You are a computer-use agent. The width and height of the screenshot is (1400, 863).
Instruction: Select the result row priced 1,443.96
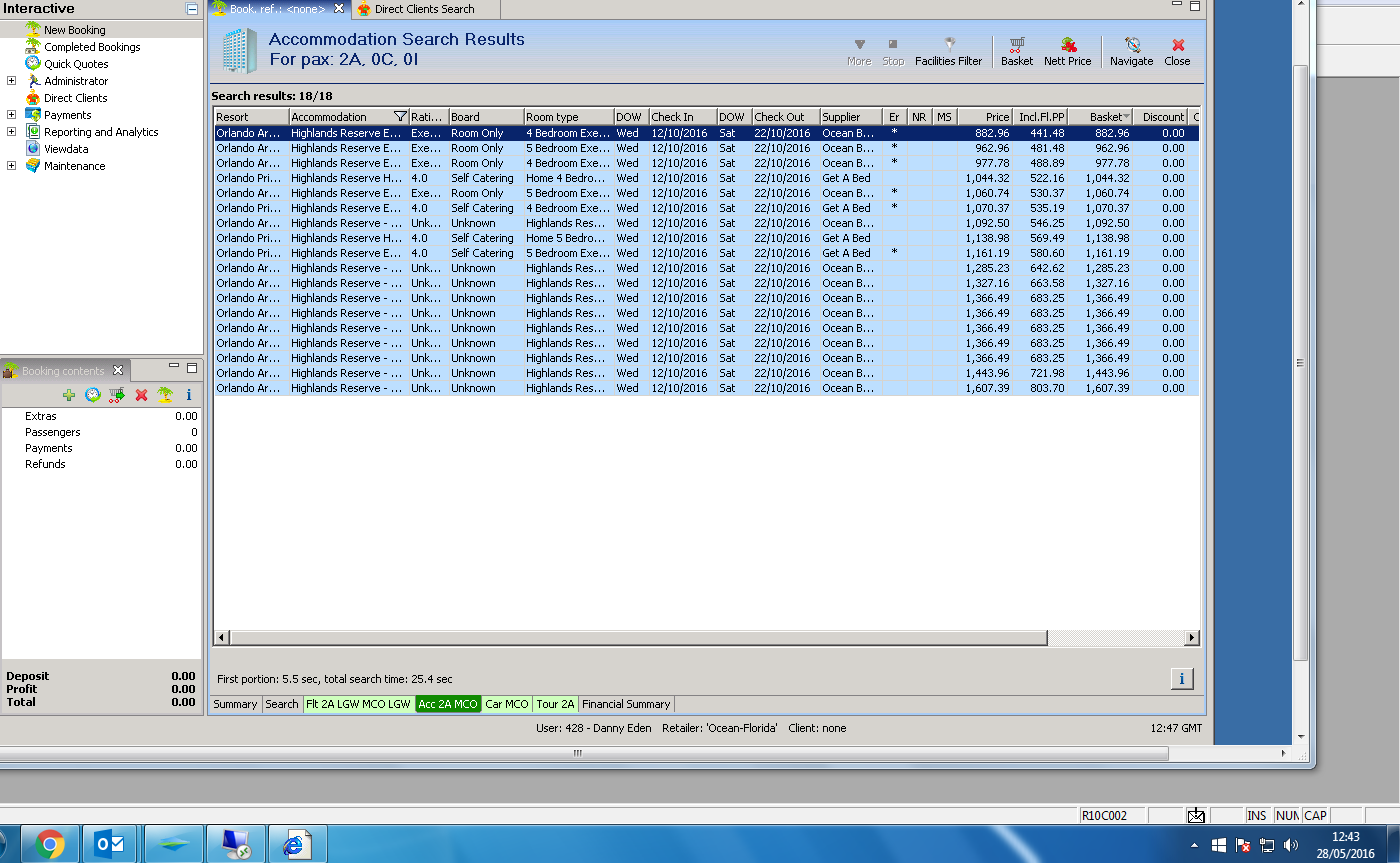click(x=706, y=373)
